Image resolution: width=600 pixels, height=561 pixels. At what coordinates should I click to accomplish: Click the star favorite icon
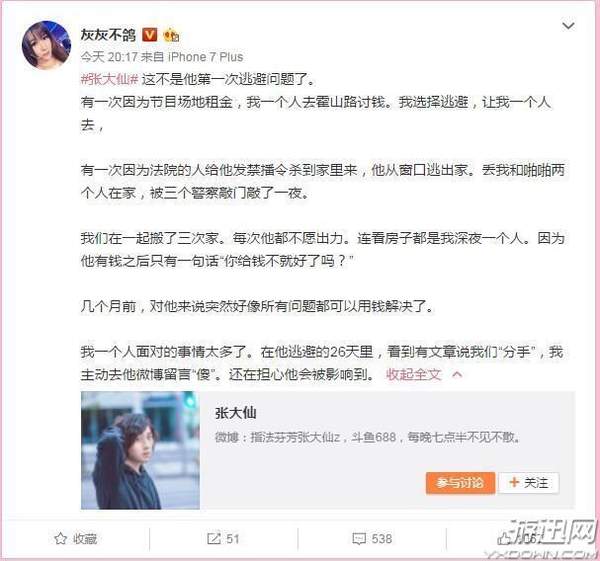click(60, 539)
